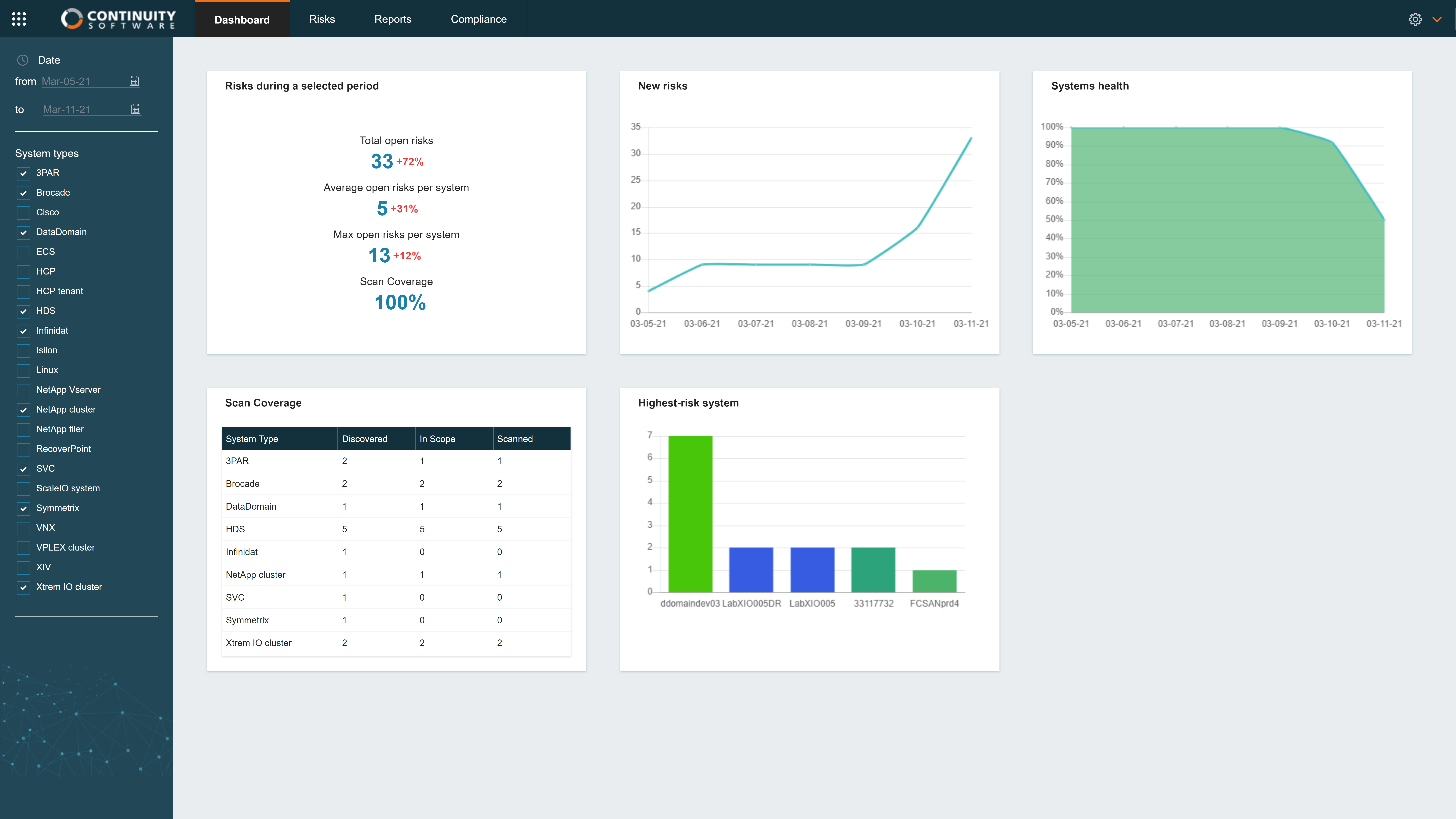This screenshot has height=819, width=1456.
Task: Click the blue LabXIO005DR bar
Action: click(751, 570)
